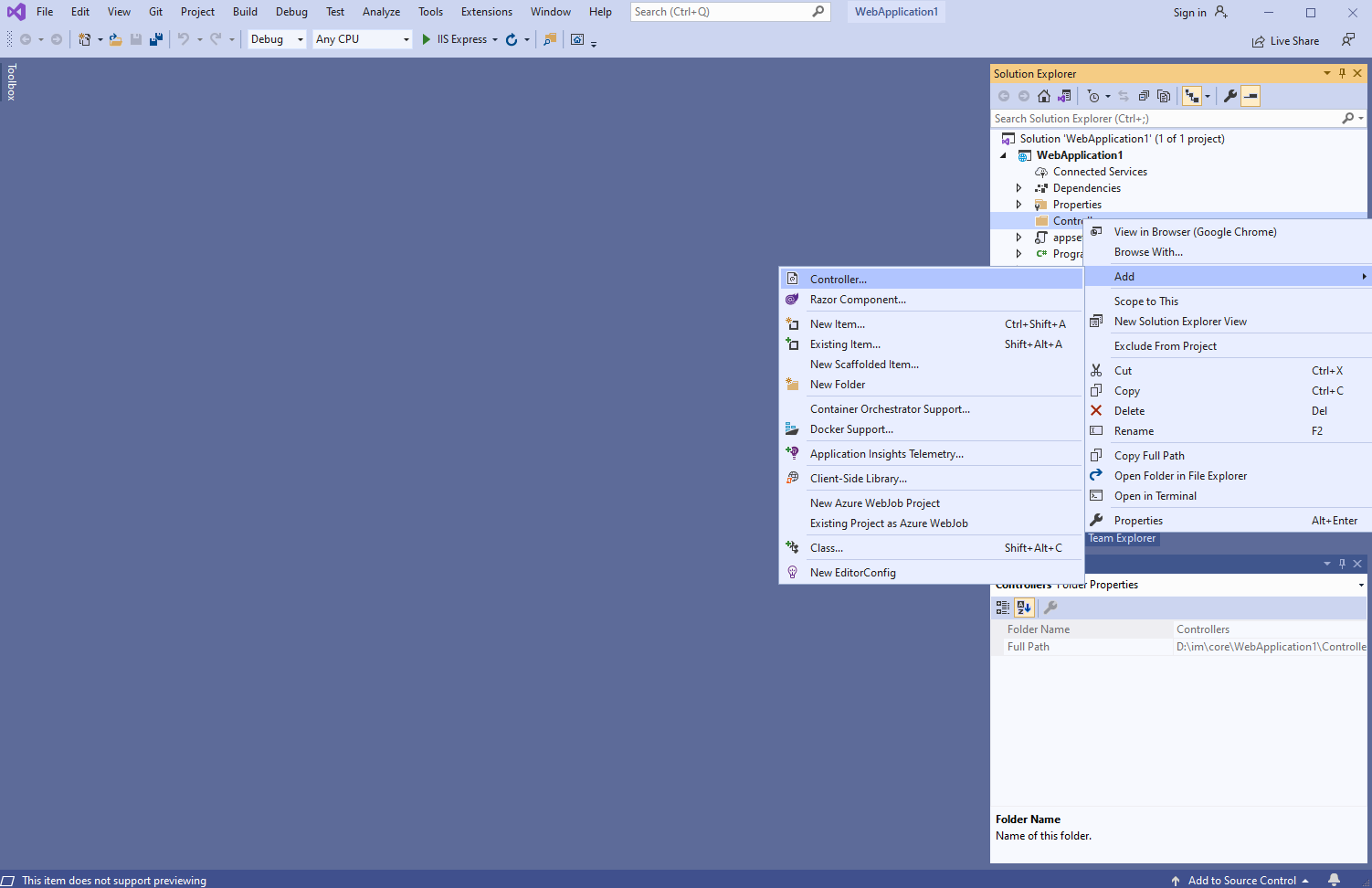Viewport: 1372px width, 888px height.
Task: Click the Show All Files icon
Action: (1164, 96)
